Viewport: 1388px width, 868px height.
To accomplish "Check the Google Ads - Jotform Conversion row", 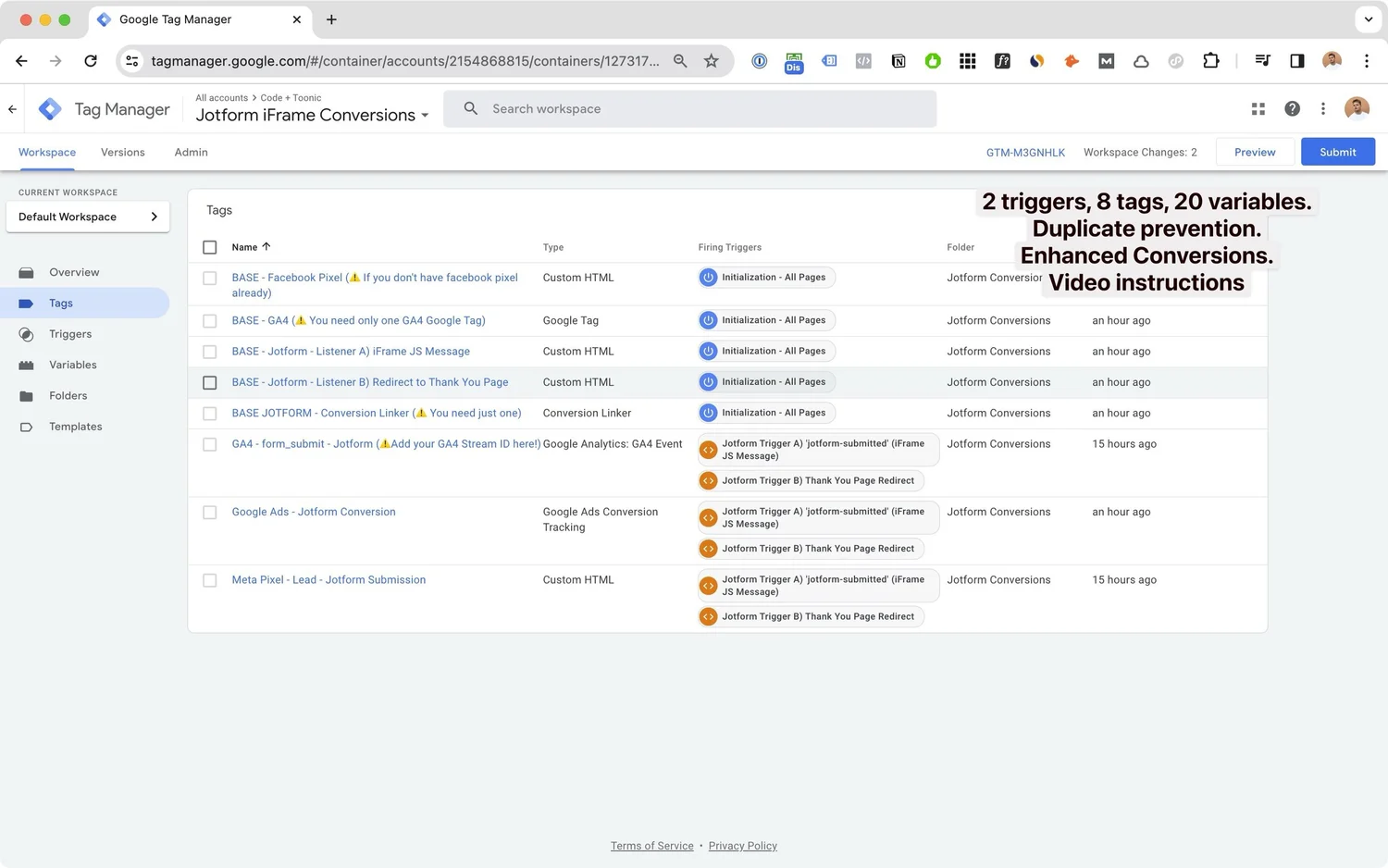I will pos(210,513).
